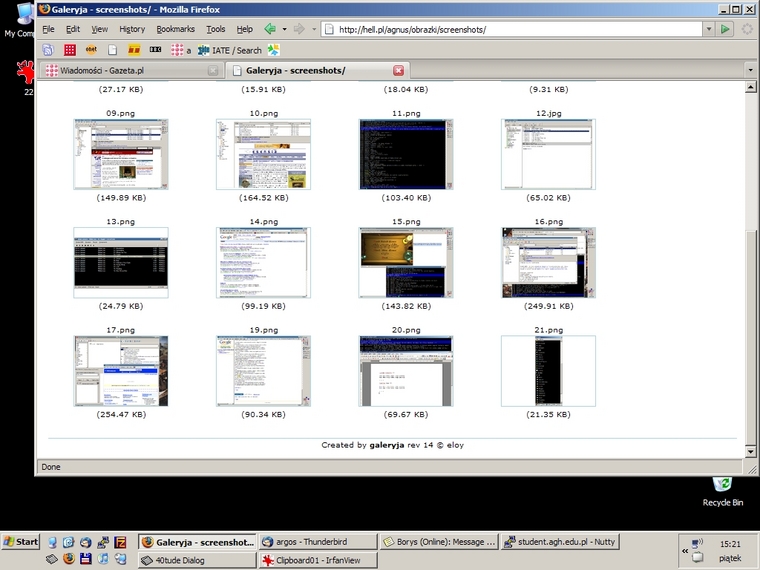This screenshot has width=760, height=570.
Task: Click the Start button
Action: (x=20, y=542)
